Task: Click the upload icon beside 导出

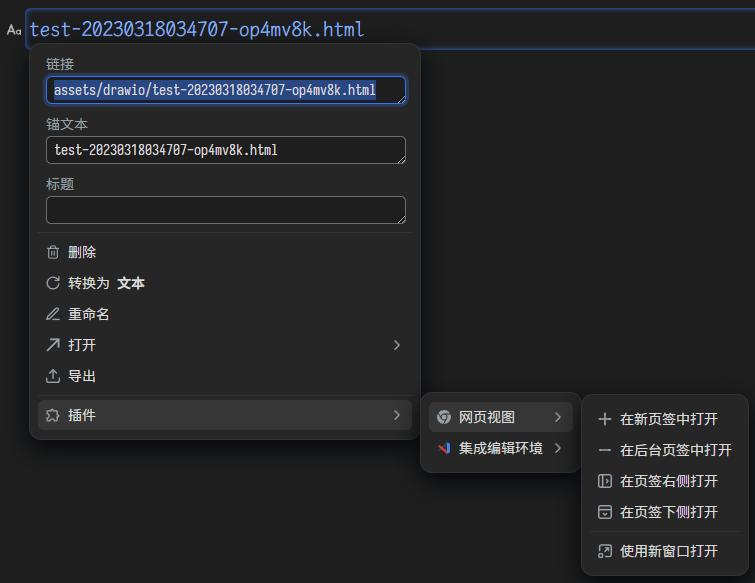Action: (x=53, y=376)
